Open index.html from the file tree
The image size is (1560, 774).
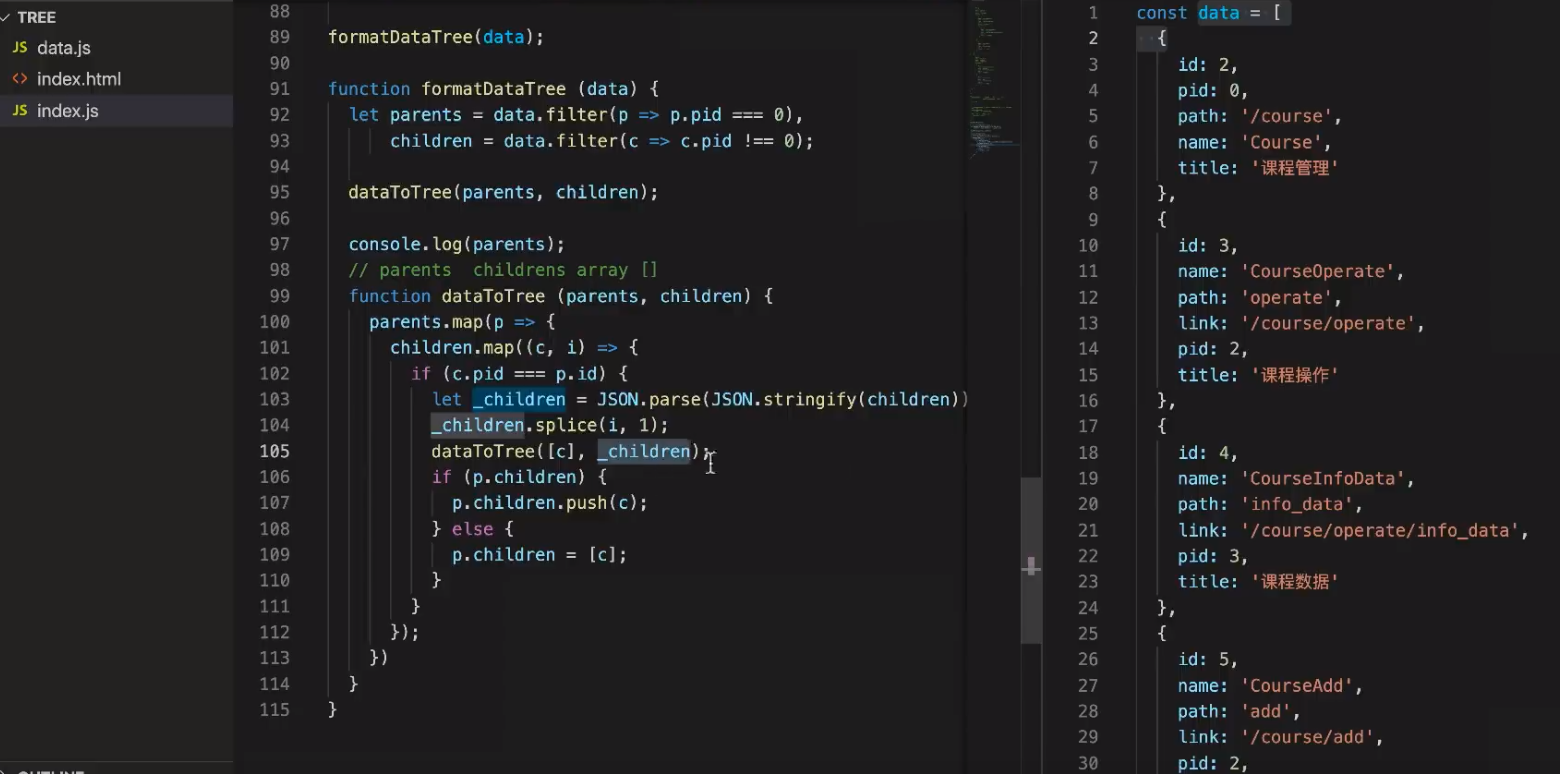[x=79, y=79]
